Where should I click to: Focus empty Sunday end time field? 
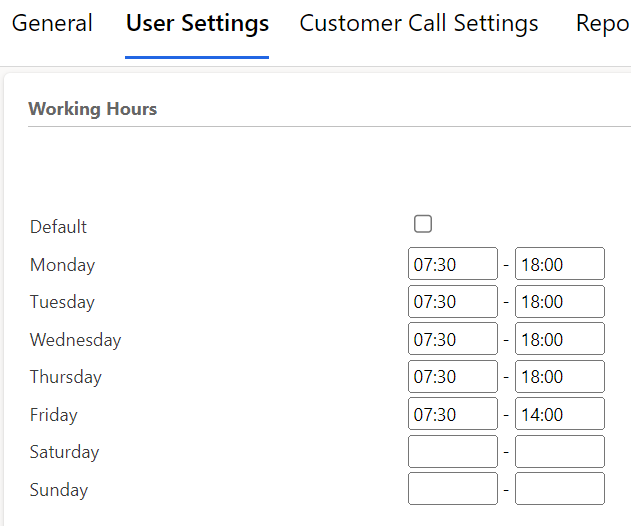coord(560,489)
